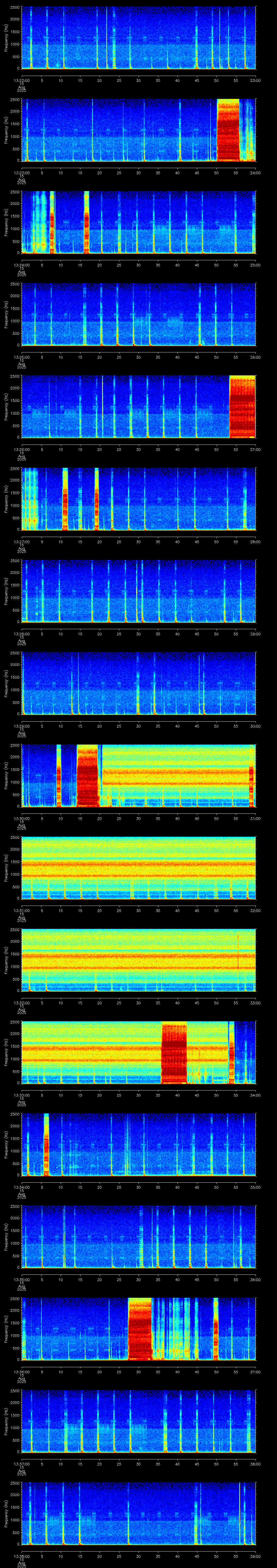Image resolution: width=277 pixels, height=1568 pixels.
Task: Open the spectrogram panel starting at 13:22:00
Action: click(x=138, y=38)
